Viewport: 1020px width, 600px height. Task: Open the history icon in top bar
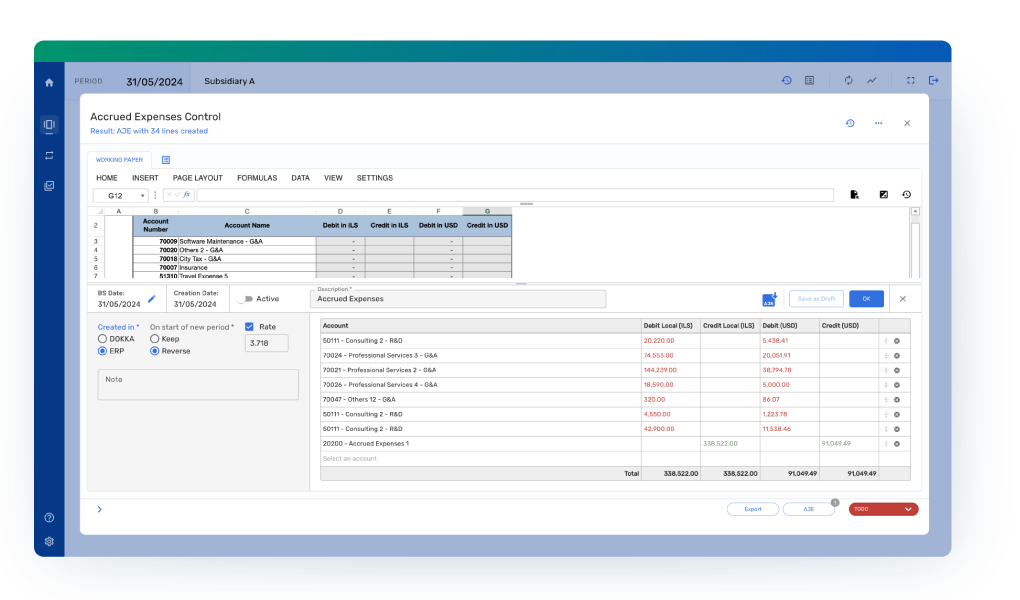(x=786, y=81)
